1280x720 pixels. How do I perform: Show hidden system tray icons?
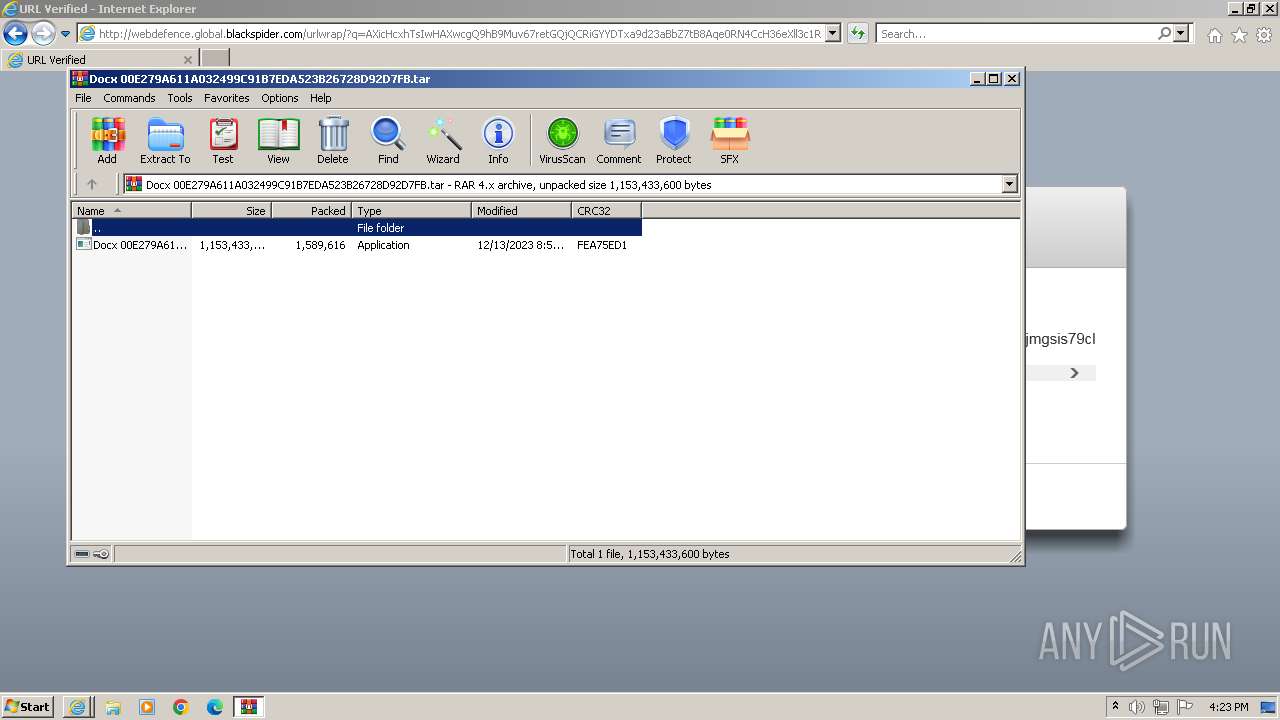tap(1115, 707)
